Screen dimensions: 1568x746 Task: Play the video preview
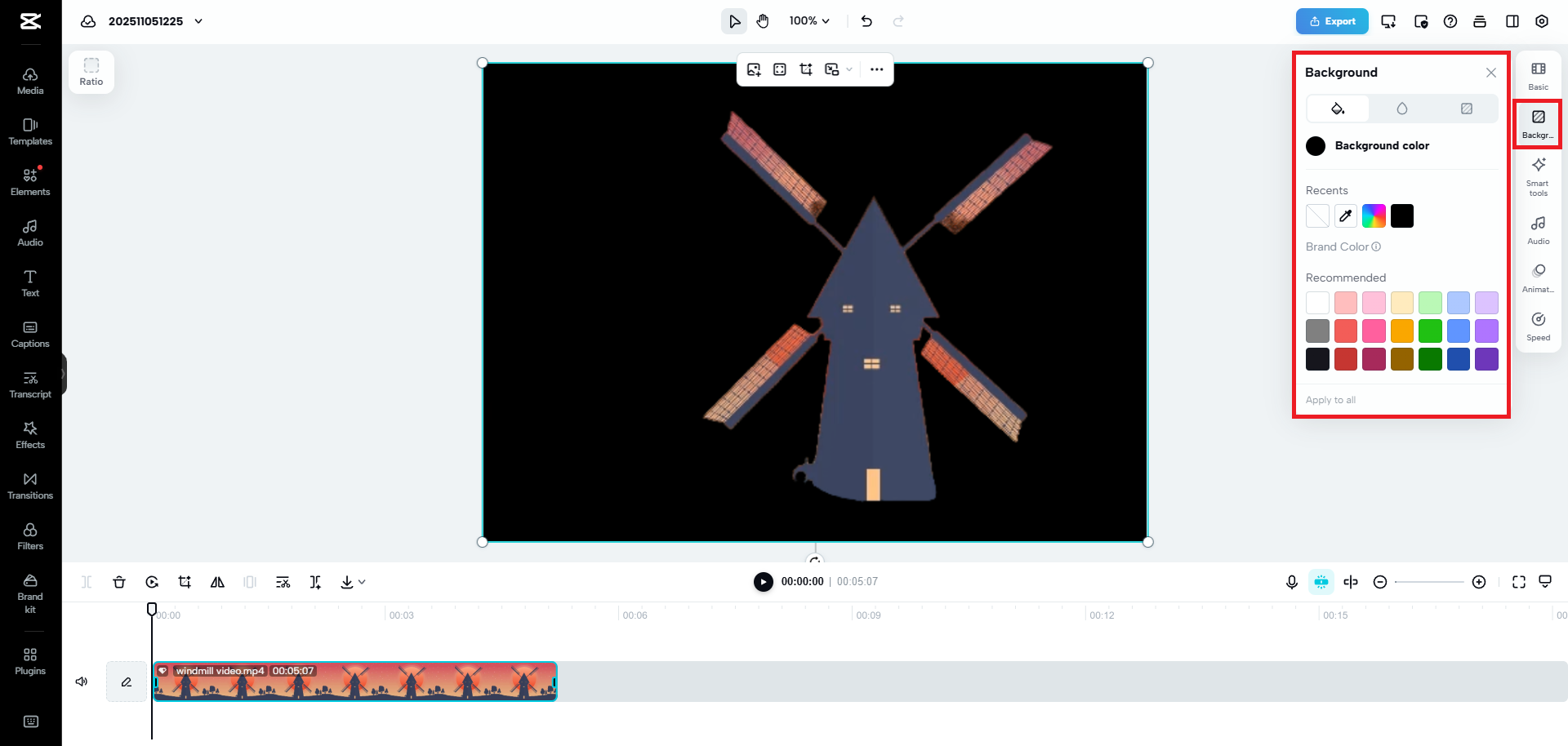pos(764,582)
